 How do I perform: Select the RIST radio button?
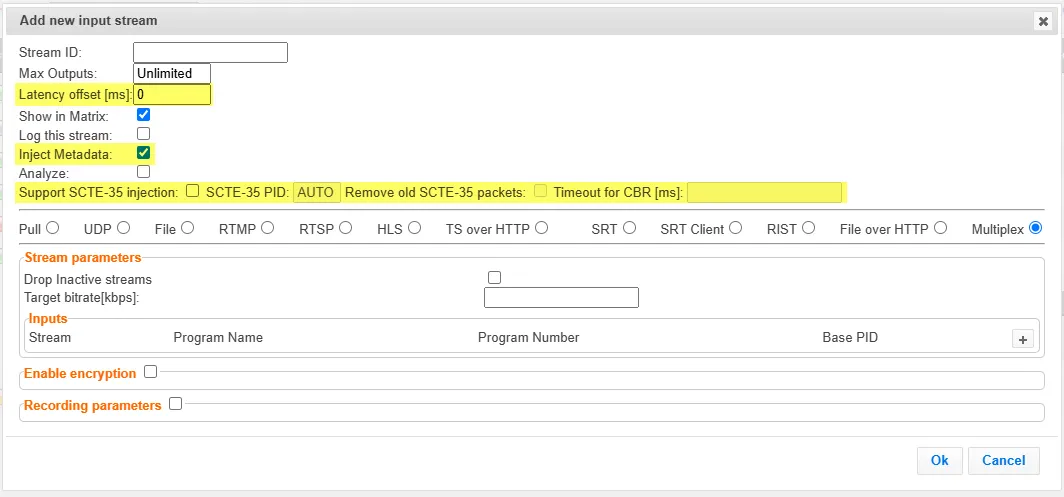808,228
